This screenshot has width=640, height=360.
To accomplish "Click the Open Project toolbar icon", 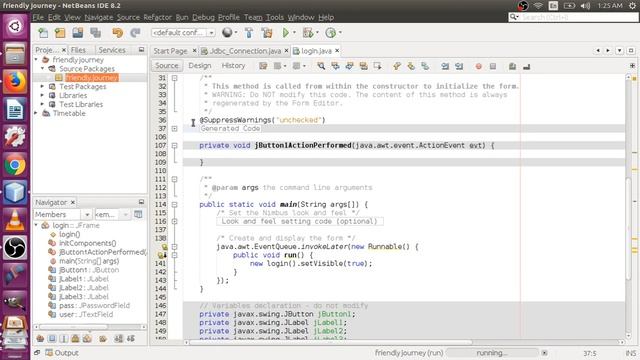I will (x=78, y=33).
